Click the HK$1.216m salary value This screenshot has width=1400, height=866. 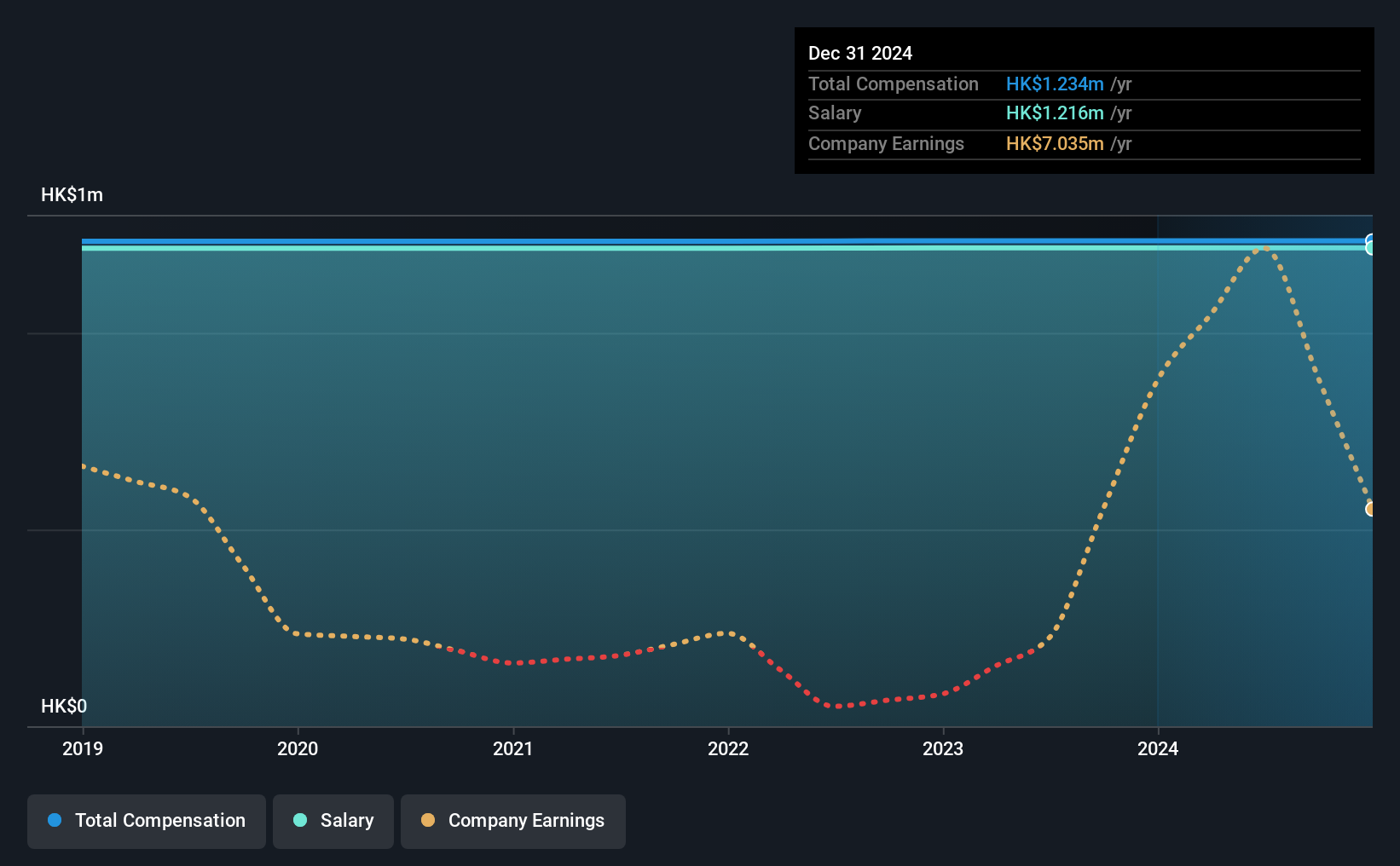(x=1055, y=113)
